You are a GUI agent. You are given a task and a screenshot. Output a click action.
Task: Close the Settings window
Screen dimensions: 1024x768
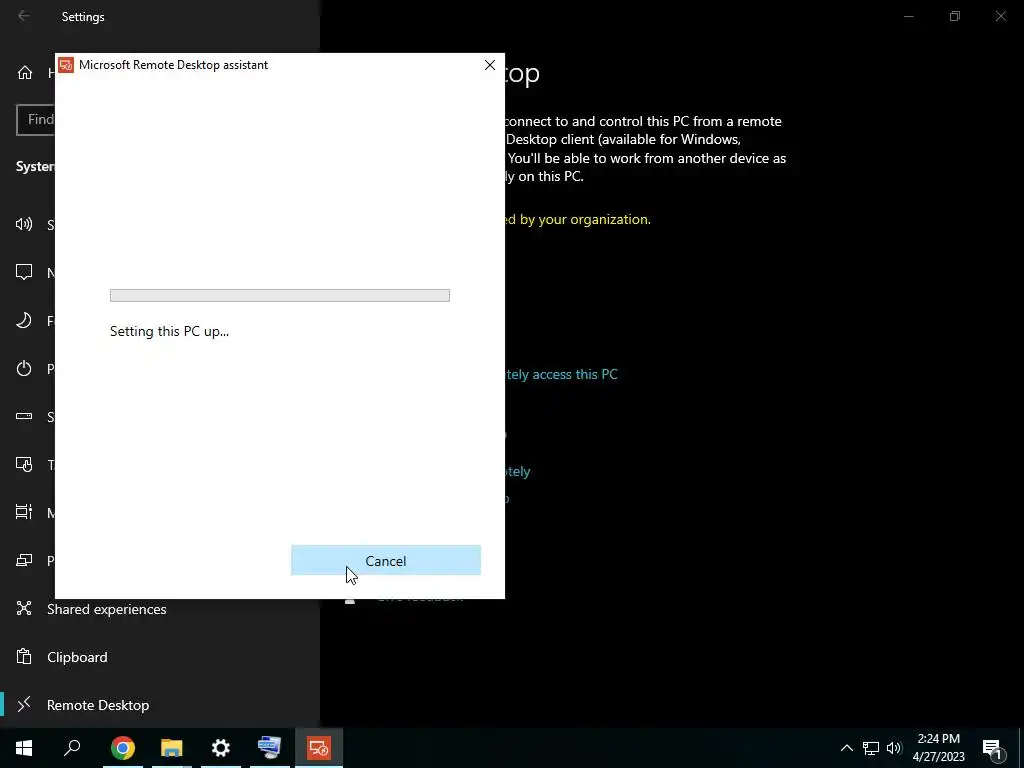[1000, 16]
